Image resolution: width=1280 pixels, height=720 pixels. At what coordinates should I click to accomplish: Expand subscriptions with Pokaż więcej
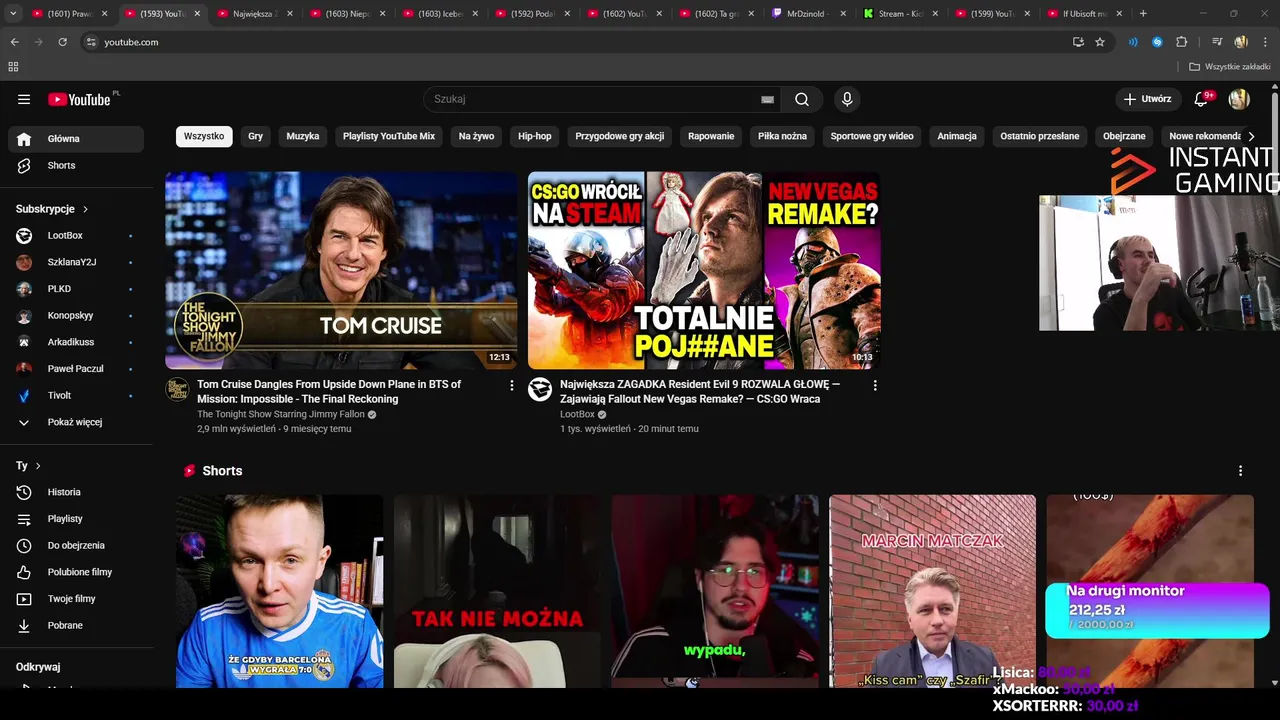76,422
